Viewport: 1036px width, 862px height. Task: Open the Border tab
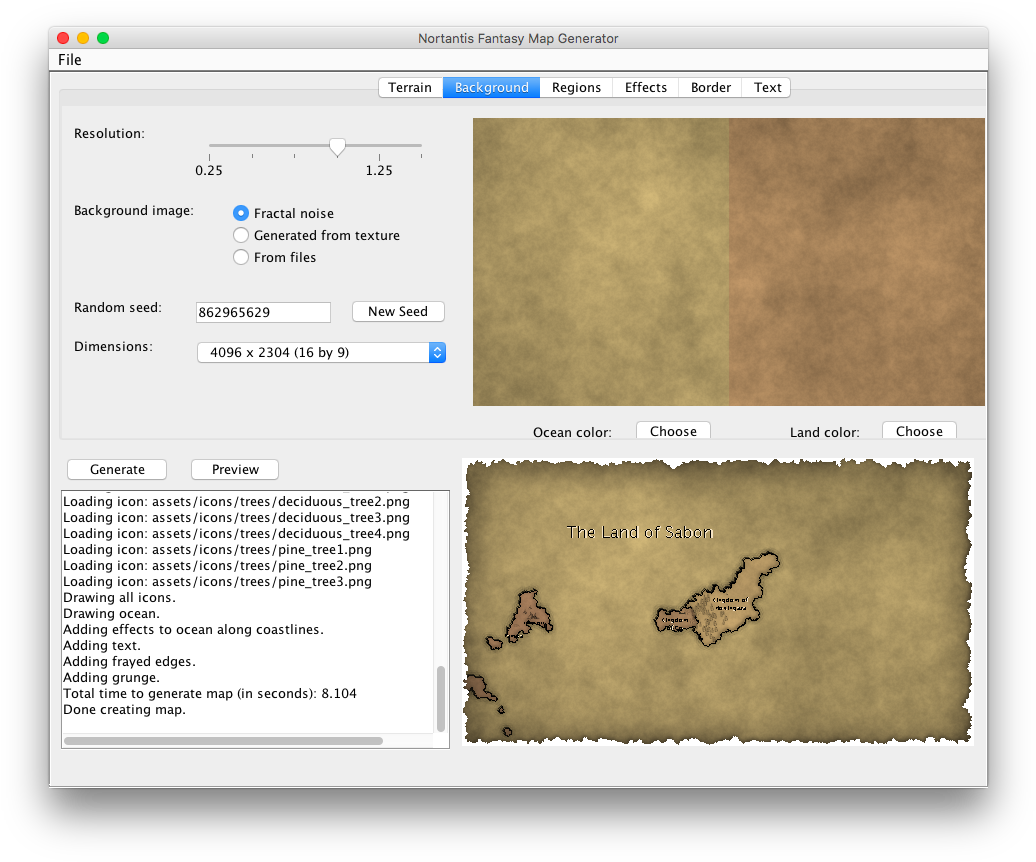coord(710,87)
